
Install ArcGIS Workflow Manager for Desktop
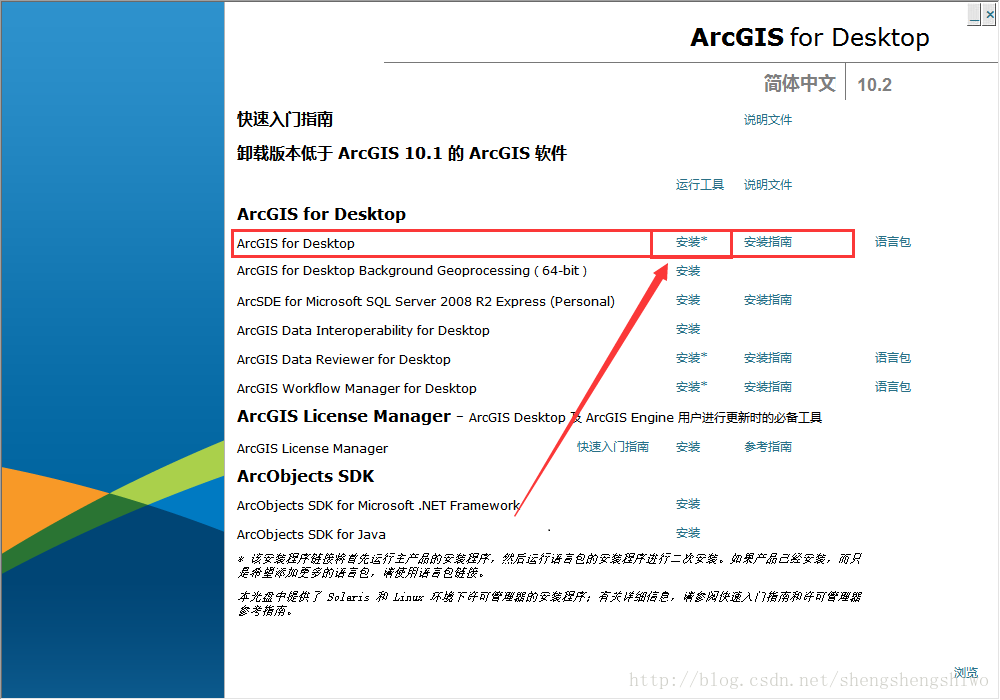[x=691, y=387]
